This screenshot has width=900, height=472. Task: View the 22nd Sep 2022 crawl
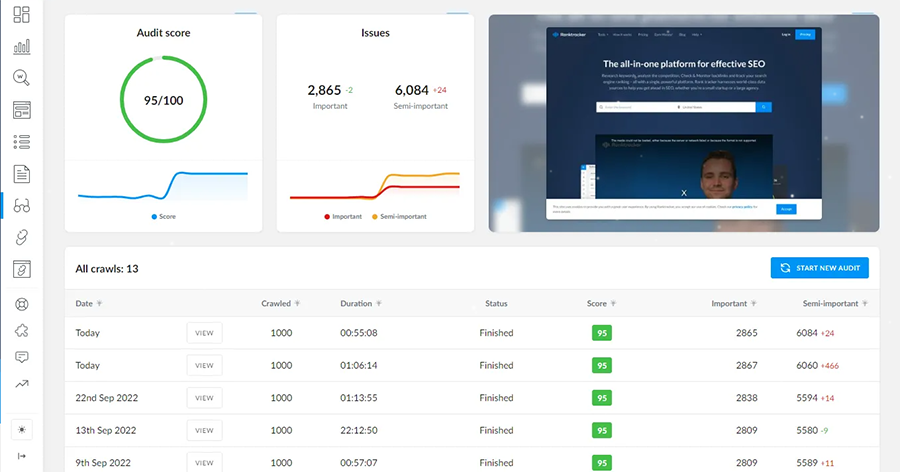204,398
